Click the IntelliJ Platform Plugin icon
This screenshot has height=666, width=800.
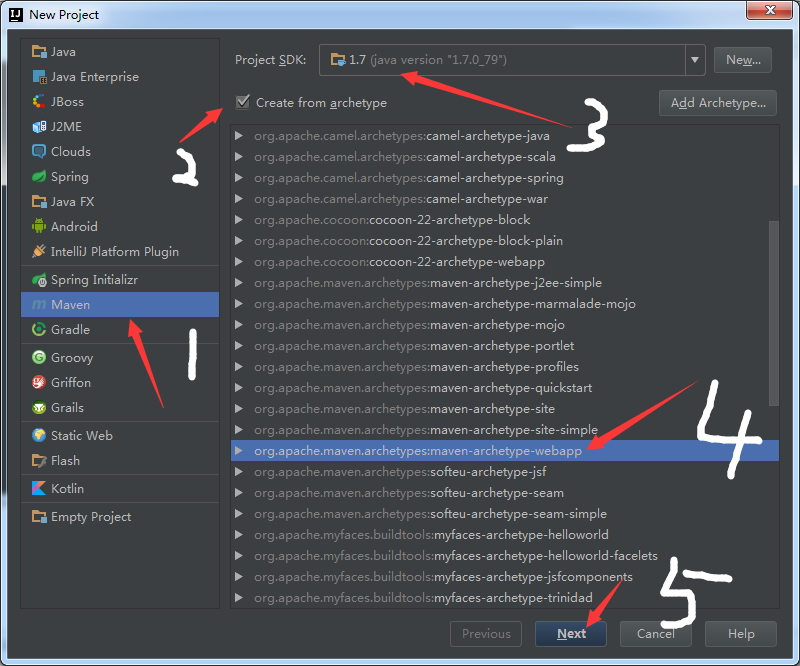point(39,251)
